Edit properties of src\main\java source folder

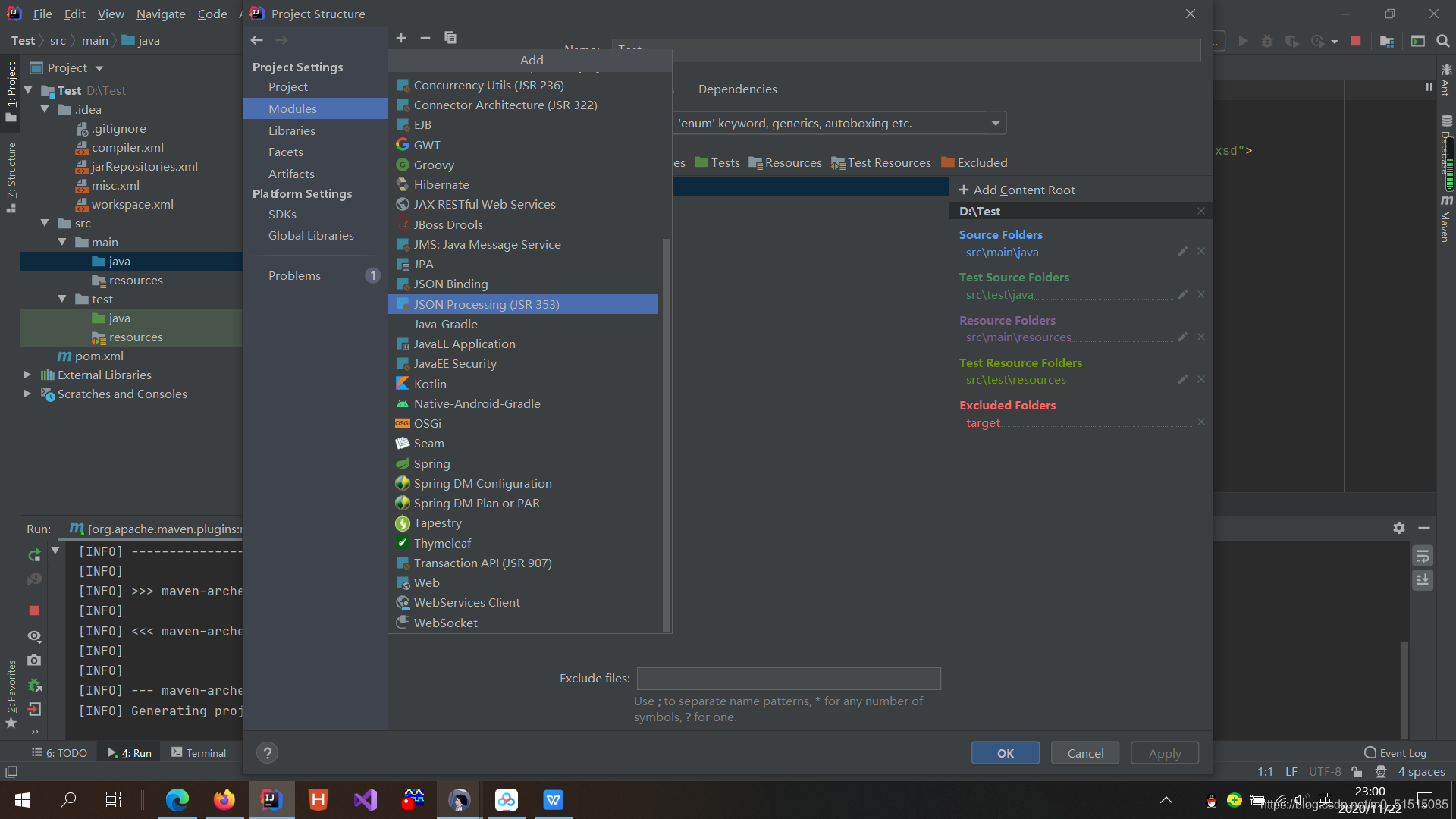click(x=1182, y=251)
